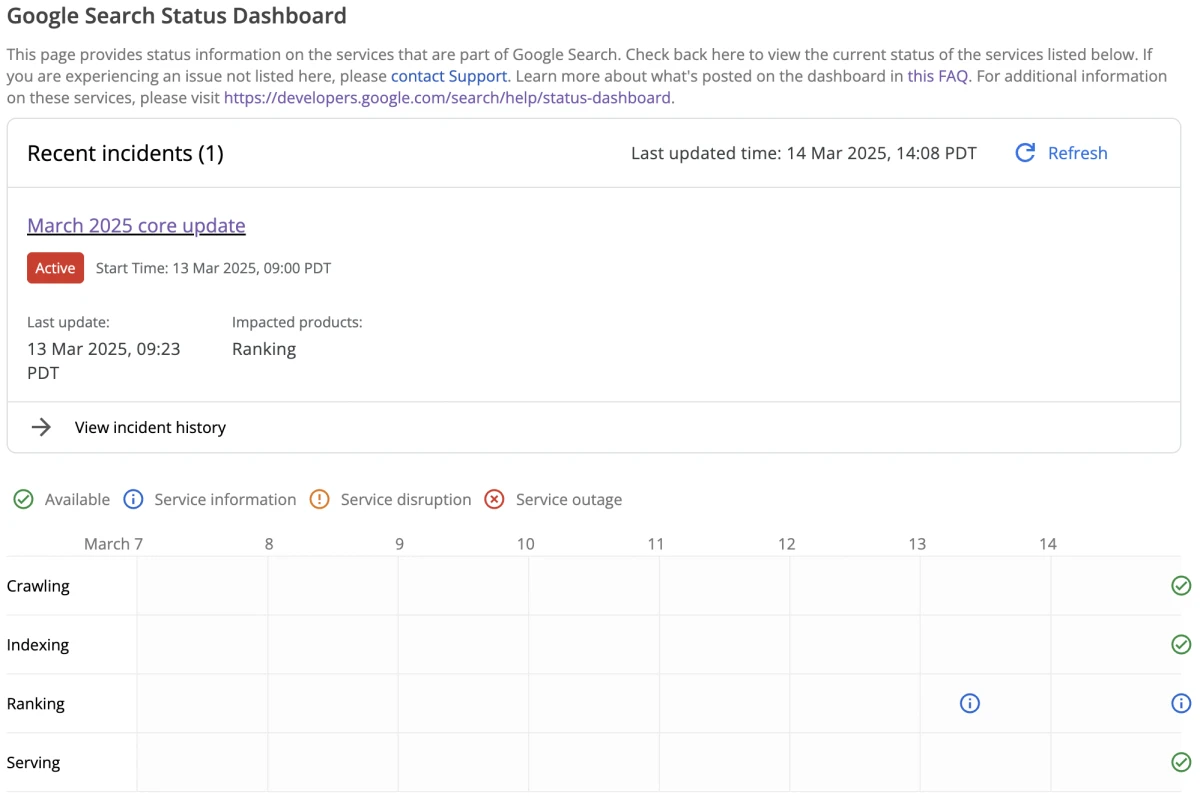This screenshot has height=800, width=1200.
Task: Click the Service disruption legend icon
Action: pyautogui.click(x=320, y=499)
